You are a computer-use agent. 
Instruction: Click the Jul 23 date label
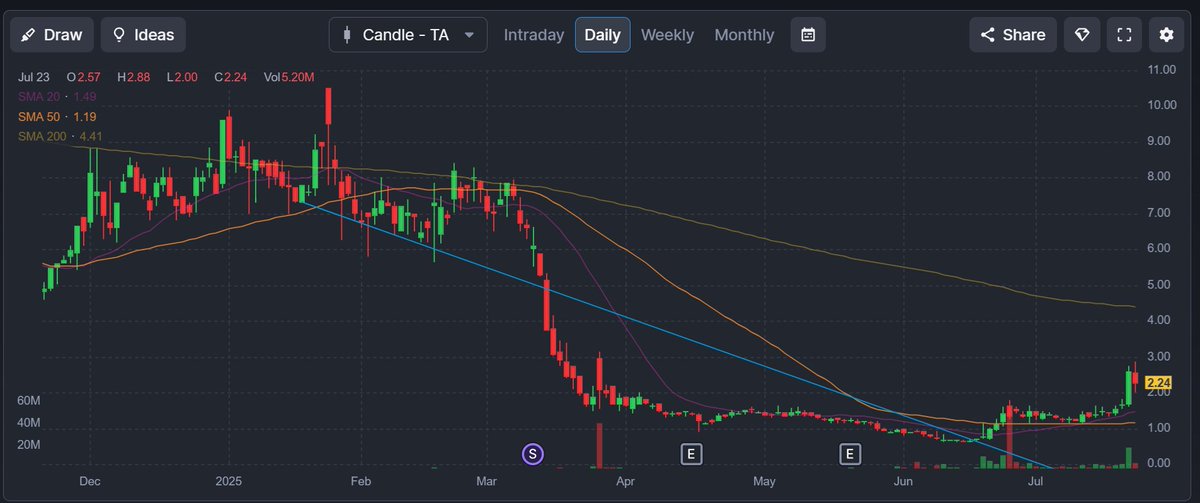pyautogui.click(x=33, y=77)
